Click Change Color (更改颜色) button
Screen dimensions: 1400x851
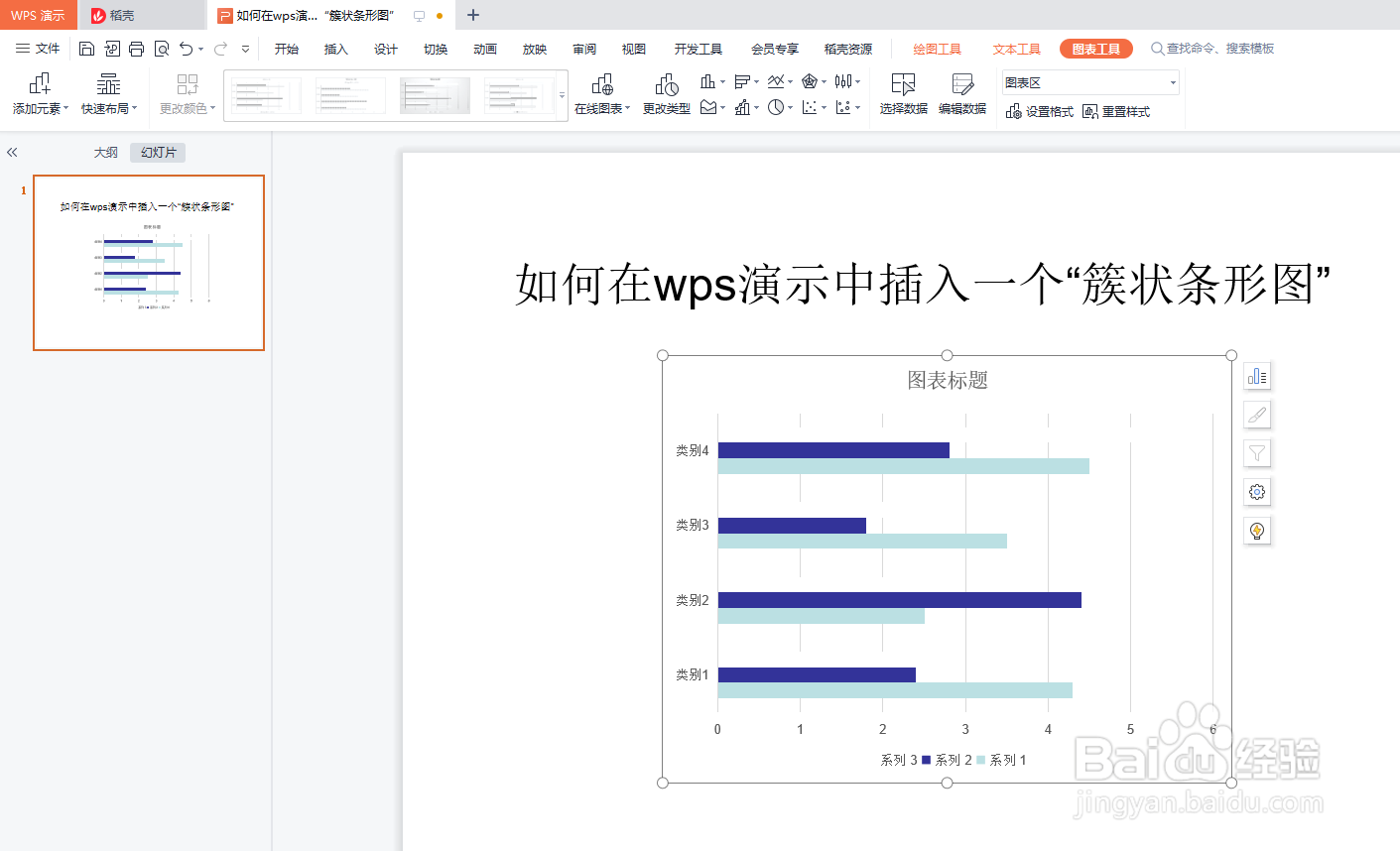coord(188,94)
